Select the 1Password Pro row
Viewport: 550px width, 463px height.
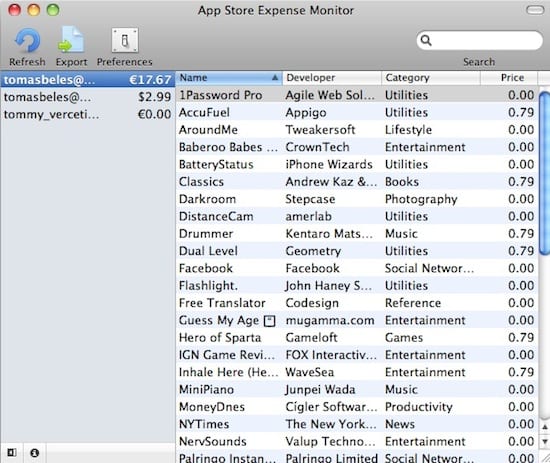point(357,95)
